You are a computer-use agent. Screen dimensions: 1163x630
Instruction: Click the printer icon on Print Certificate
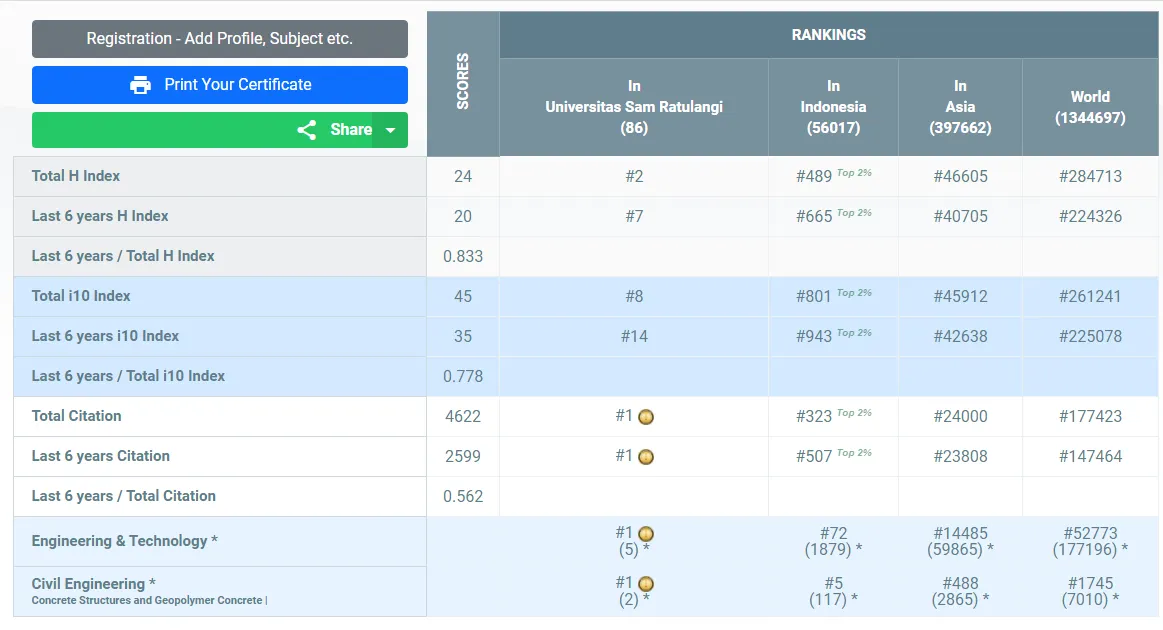point(140,85)
